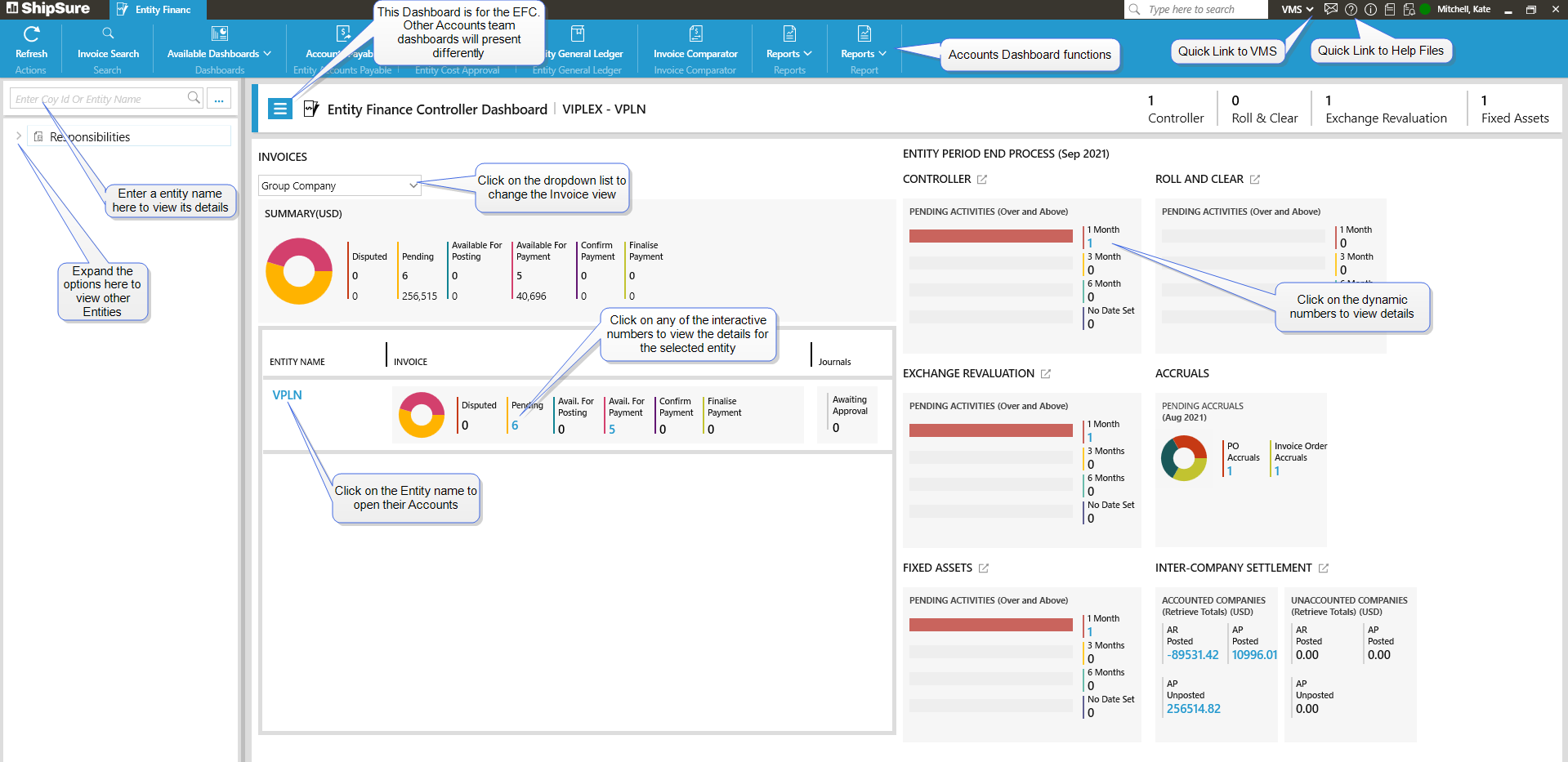Expand the Responsibilities tree node
This screenshot has width=1568, height=762.
19,136
